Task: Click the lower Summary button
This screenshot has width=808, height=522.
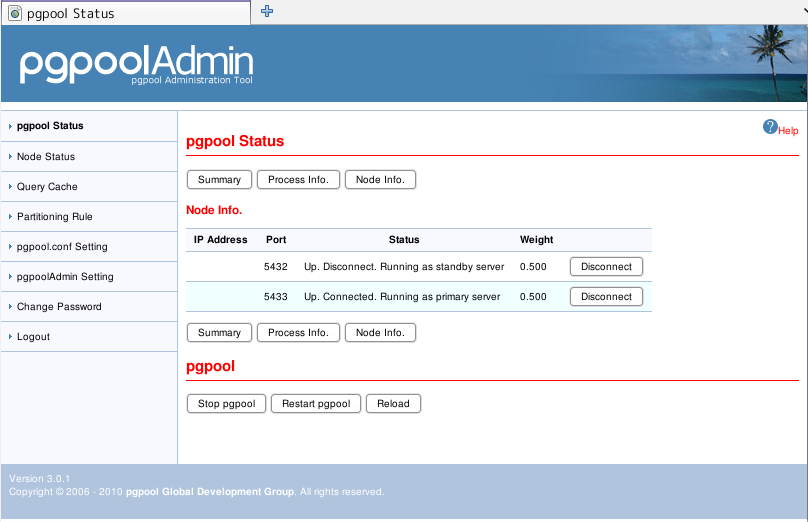Action: [x=220, y=333]
